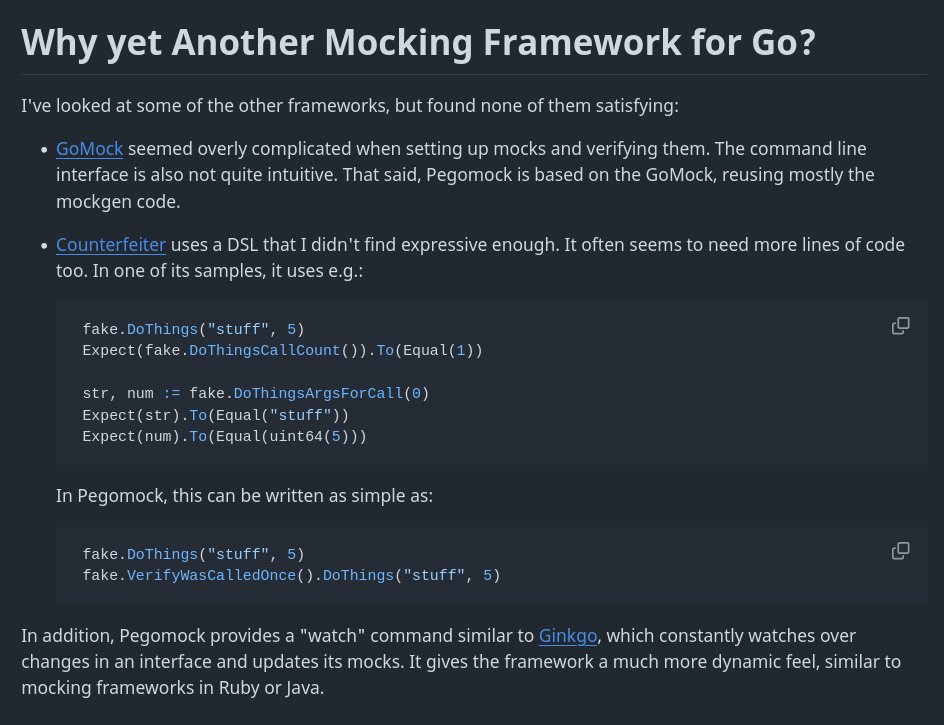Follow the Ginkgo link
The width and height of the screenshot is (944, 725).
point(568,636)
